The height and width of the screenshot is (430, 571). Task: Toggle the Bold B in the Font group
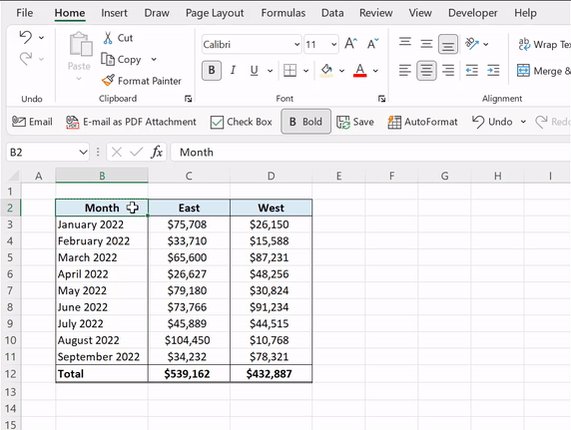pyautogui.click(x=212, y=70)
